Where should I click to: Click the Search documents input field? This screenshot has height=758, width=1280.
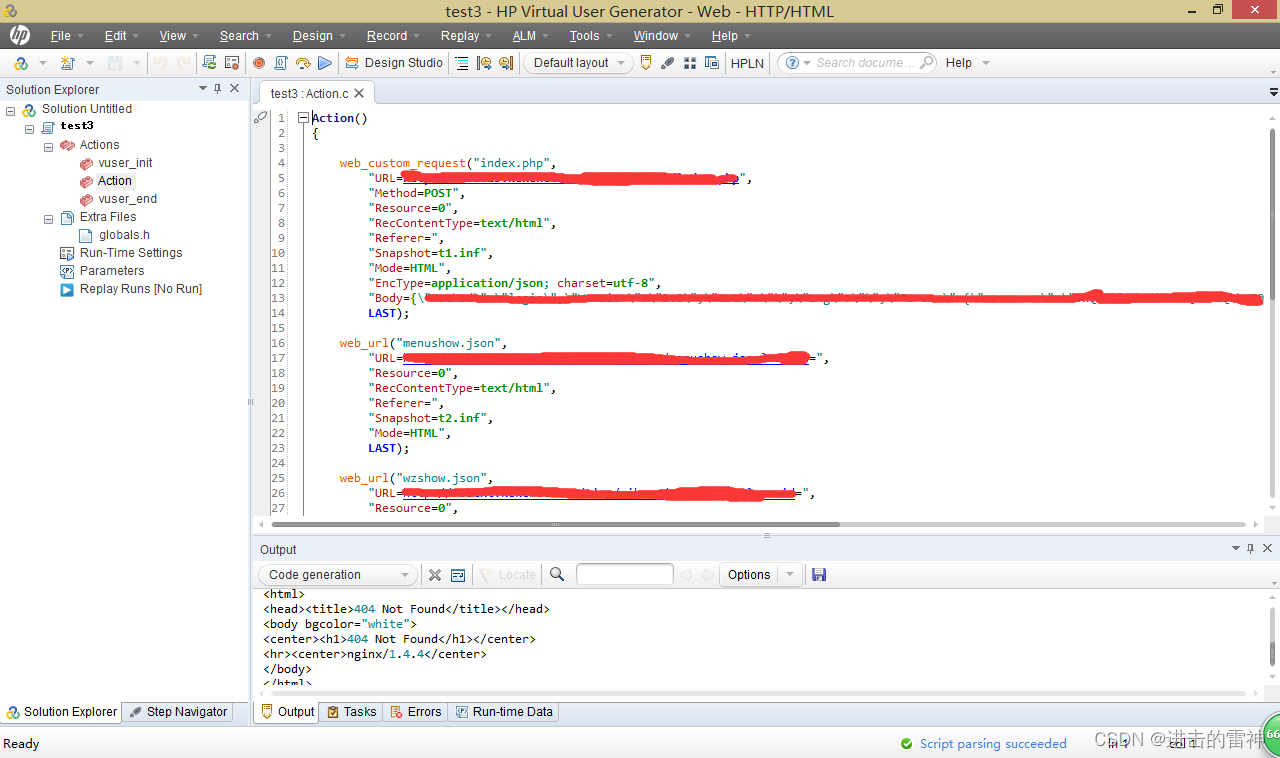point(866,63)
